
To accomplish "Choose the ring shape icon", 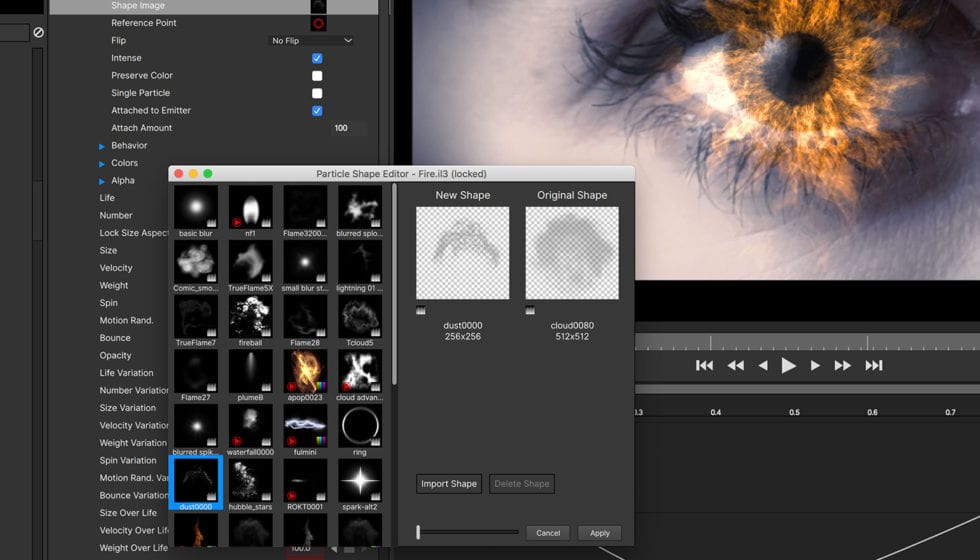I will pos(359,426).
